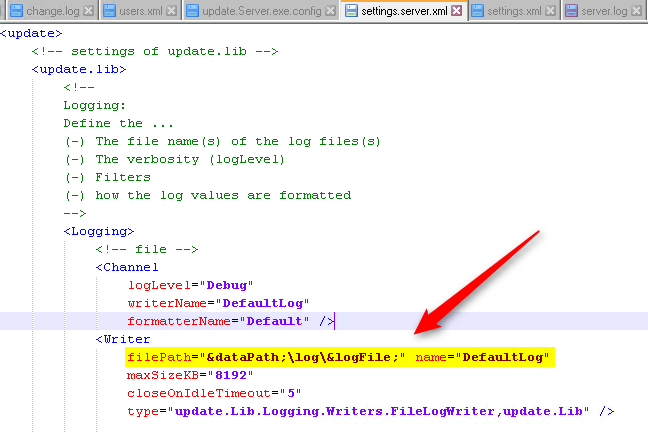
Task: Click the <Channel tag
Action: click(127, 267)
